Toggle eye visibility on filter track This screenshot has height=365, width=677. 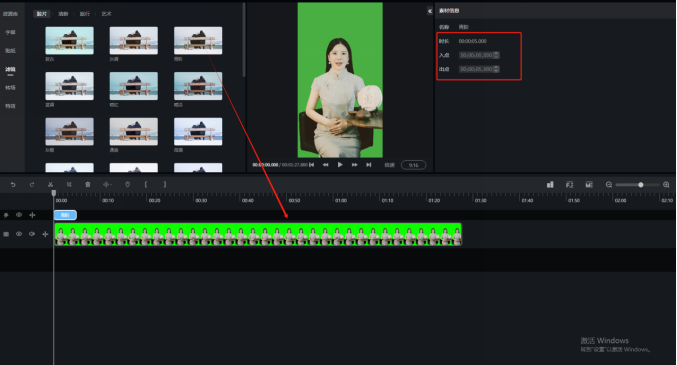click(19, 215)
